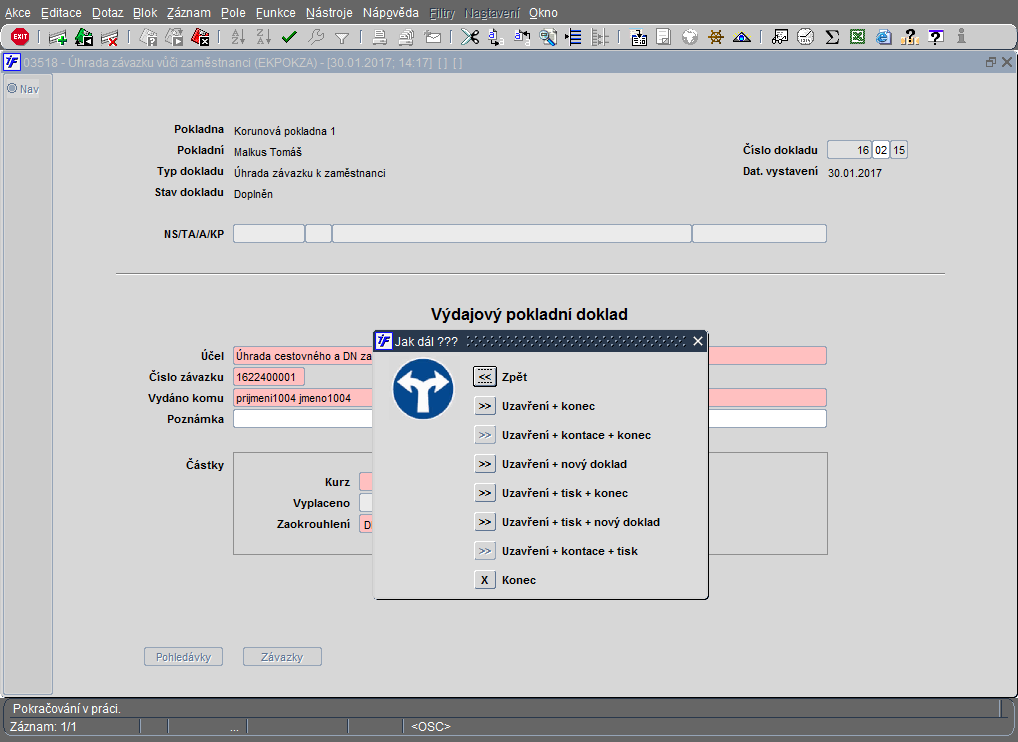This screenshot has height=742, width=1018.
Task: Choose Uzavření + tisk + nový doklad button
Action: point(484,522)
